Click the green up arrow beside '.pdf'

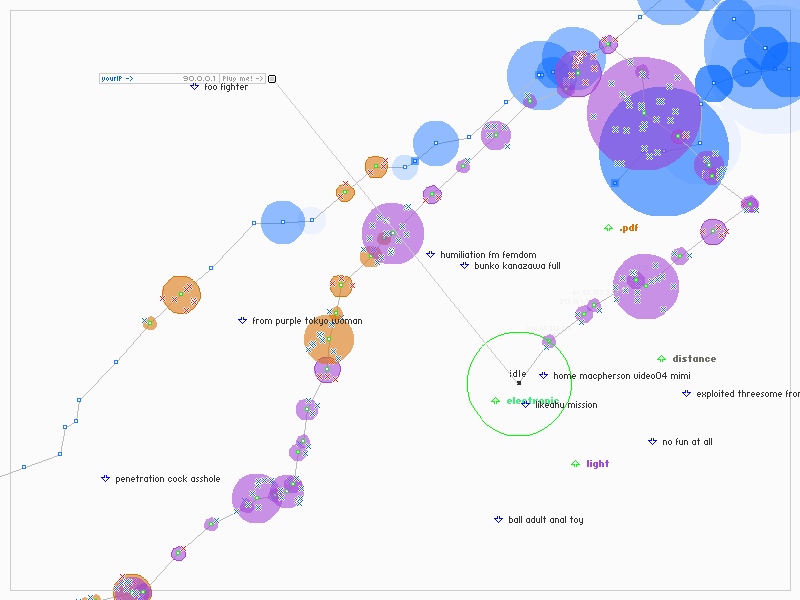point(608,228)
